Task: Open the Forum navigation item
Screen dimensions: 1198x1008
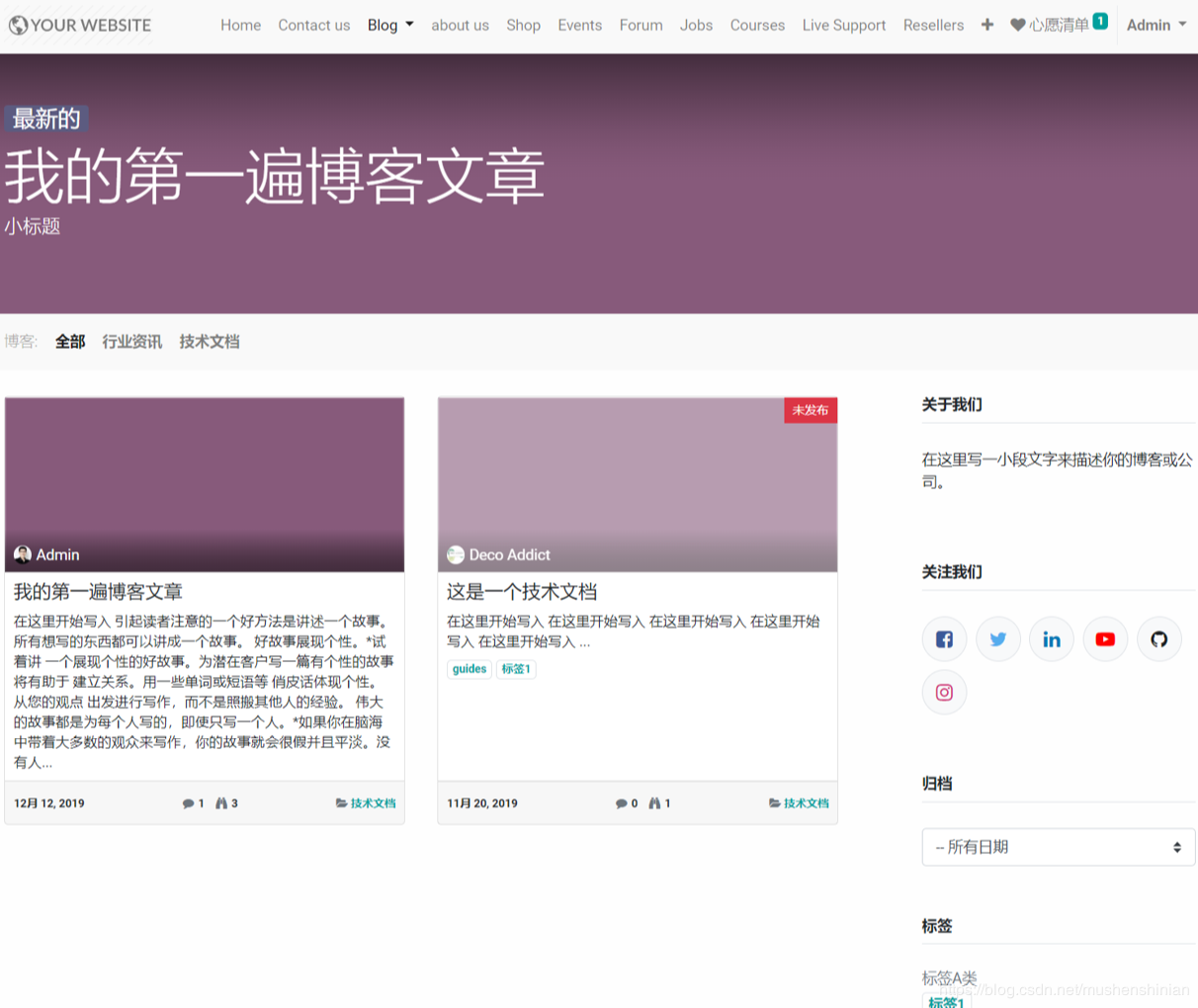Action: [641, 25]
